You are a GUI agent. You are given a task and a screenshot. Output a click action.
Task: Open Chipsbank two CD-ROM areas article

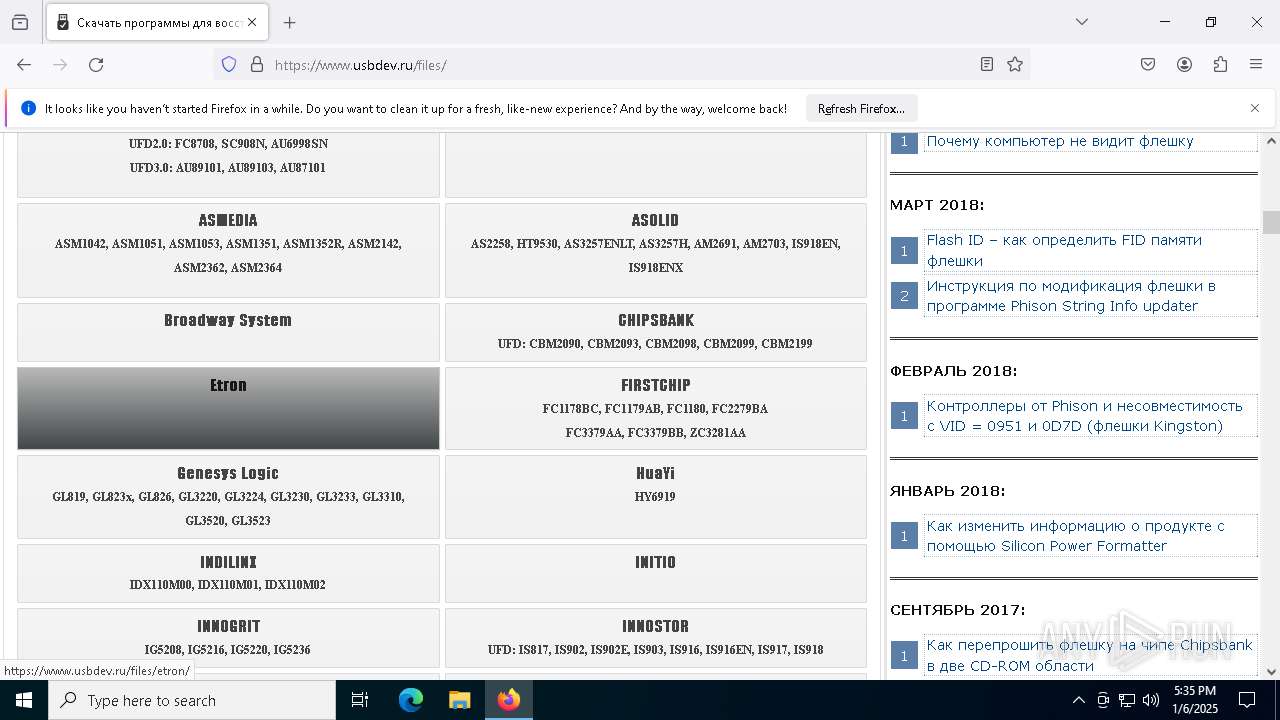coord(1089,655)
